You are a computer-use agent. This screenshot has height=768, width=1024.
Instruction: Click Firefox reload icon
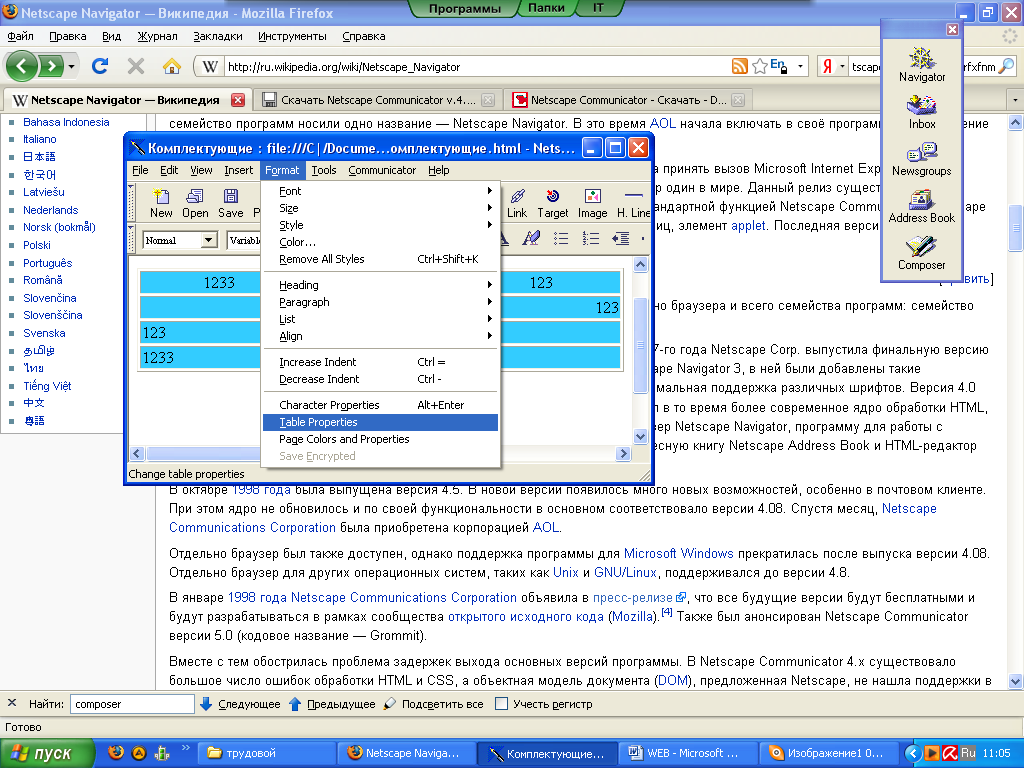100,66
